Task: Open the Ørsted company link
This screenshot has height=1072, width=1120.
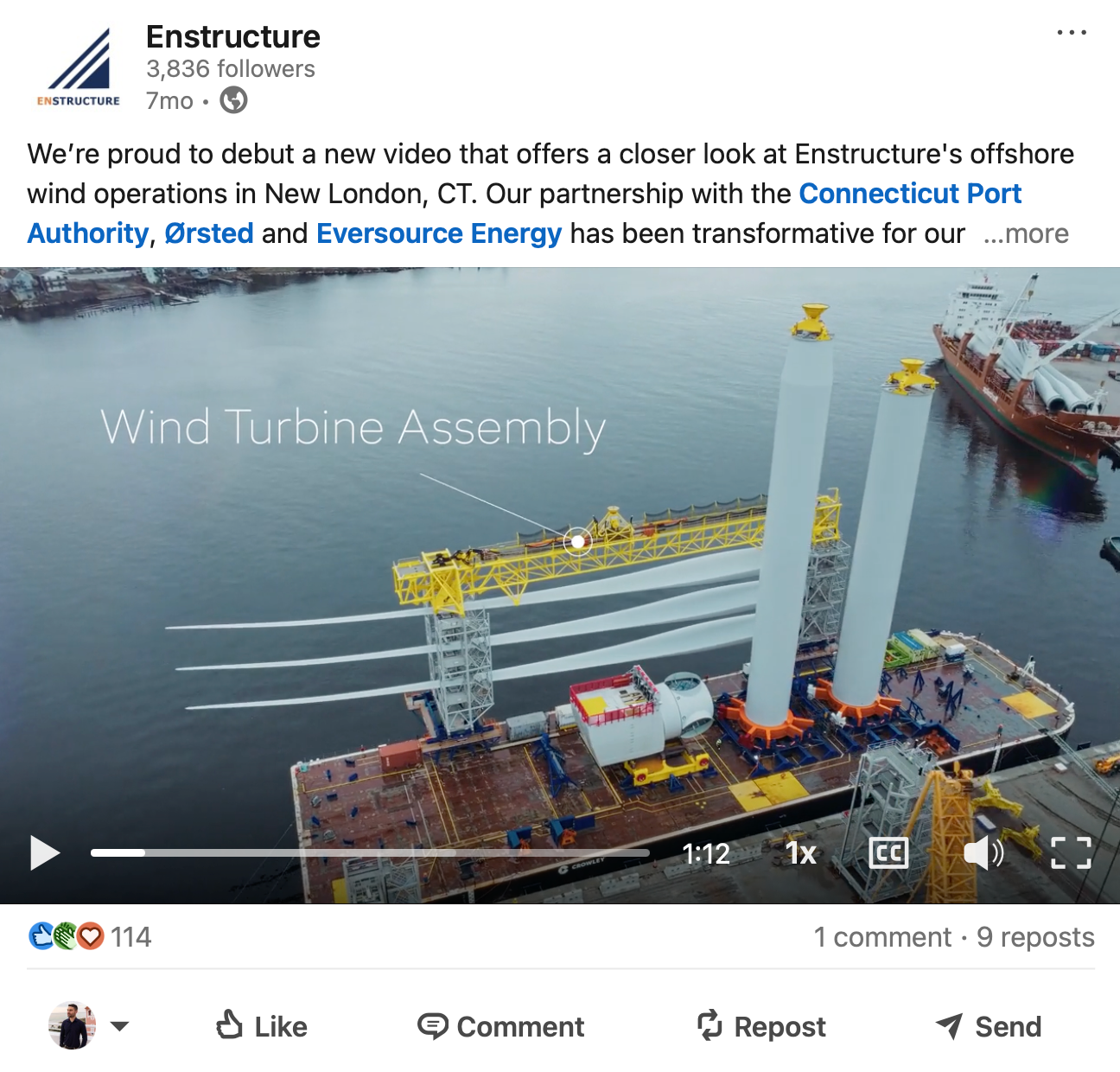Action: pos(209,233)
